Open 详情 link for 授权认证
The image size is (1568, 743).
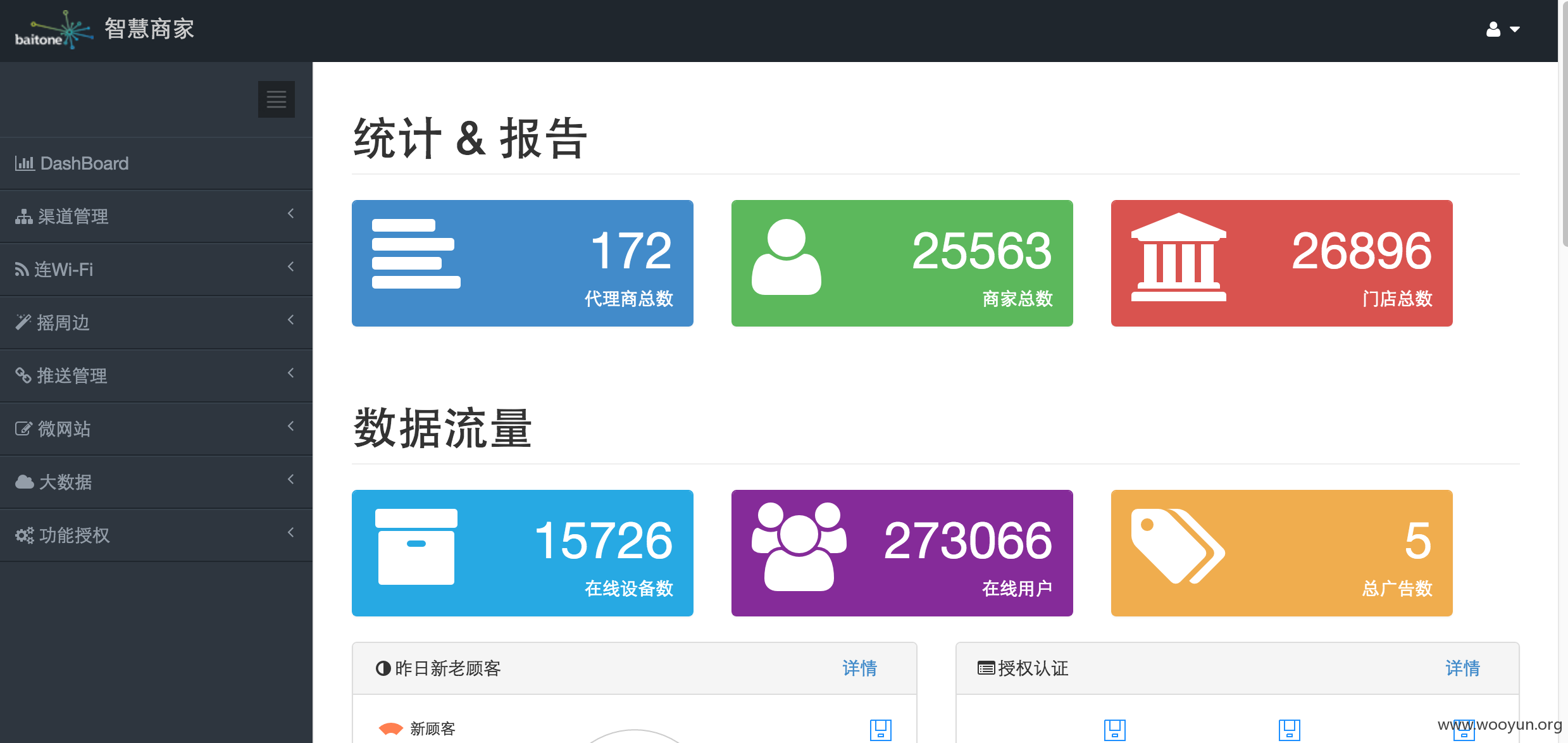pyautogui.click(x=1462, y=668)
